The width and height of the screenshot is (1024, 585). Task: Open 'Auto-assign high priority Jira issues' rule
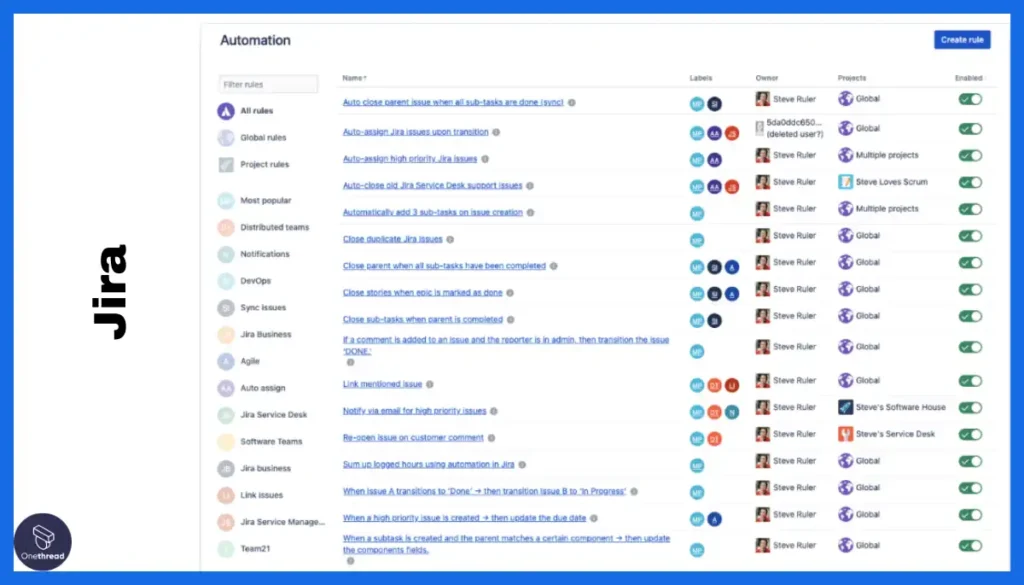[x=409, y=159]
